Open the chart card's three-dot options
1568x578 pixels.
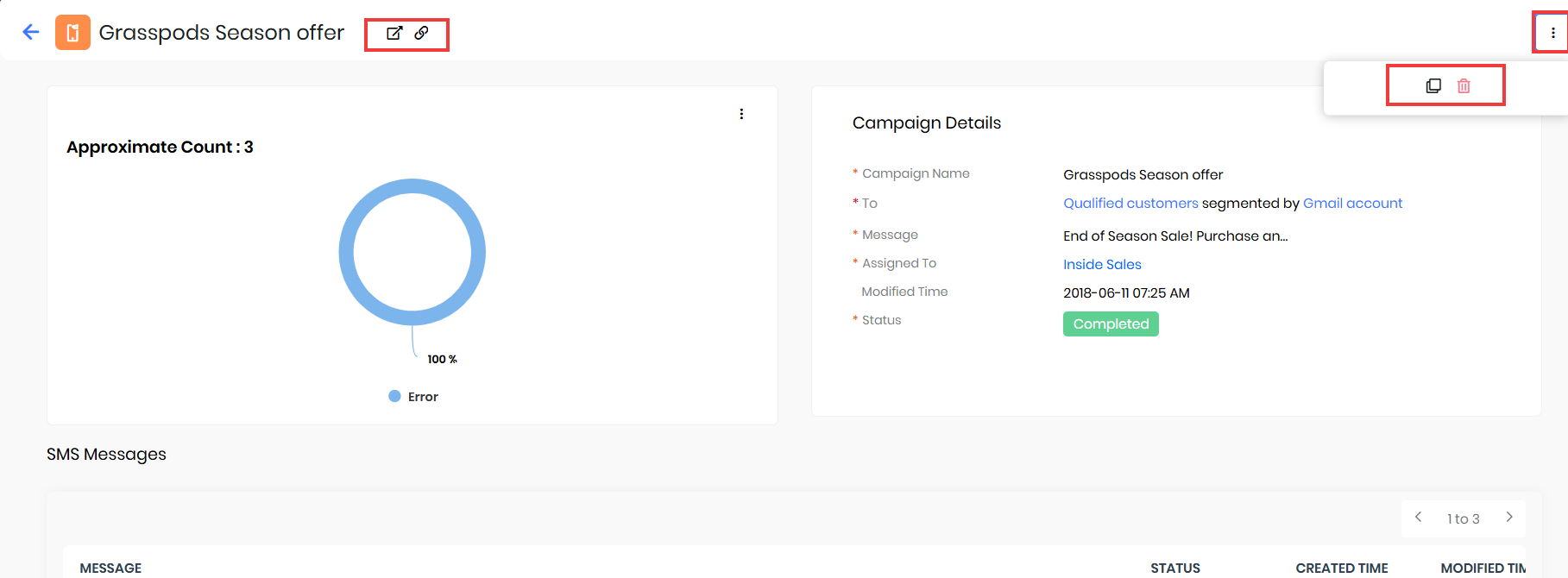click(741, 114)
